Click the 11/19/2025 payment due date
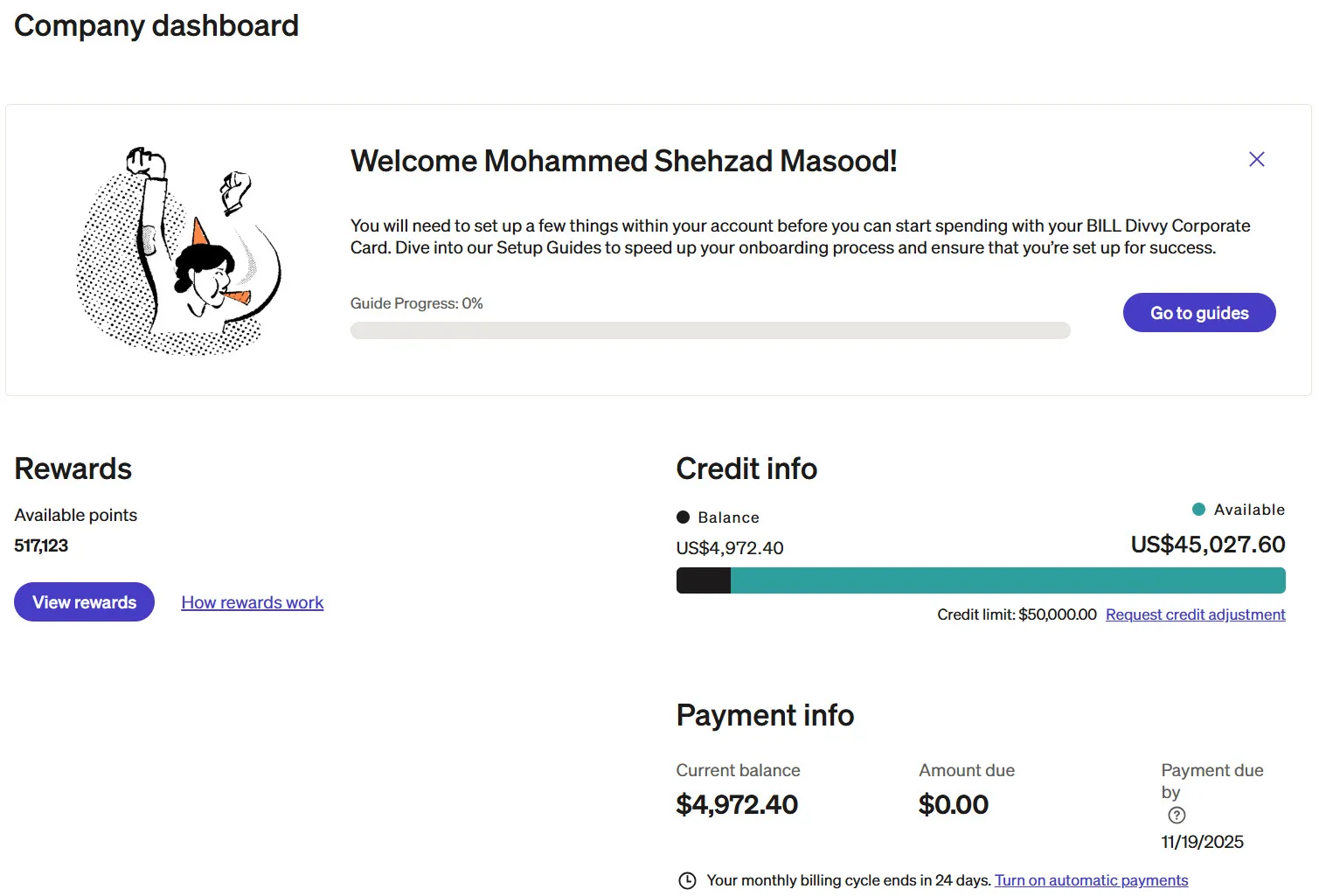Image resolution: width=1319 pixels, height=896 pixels. pyautogui.click(x=1202, y=842)
